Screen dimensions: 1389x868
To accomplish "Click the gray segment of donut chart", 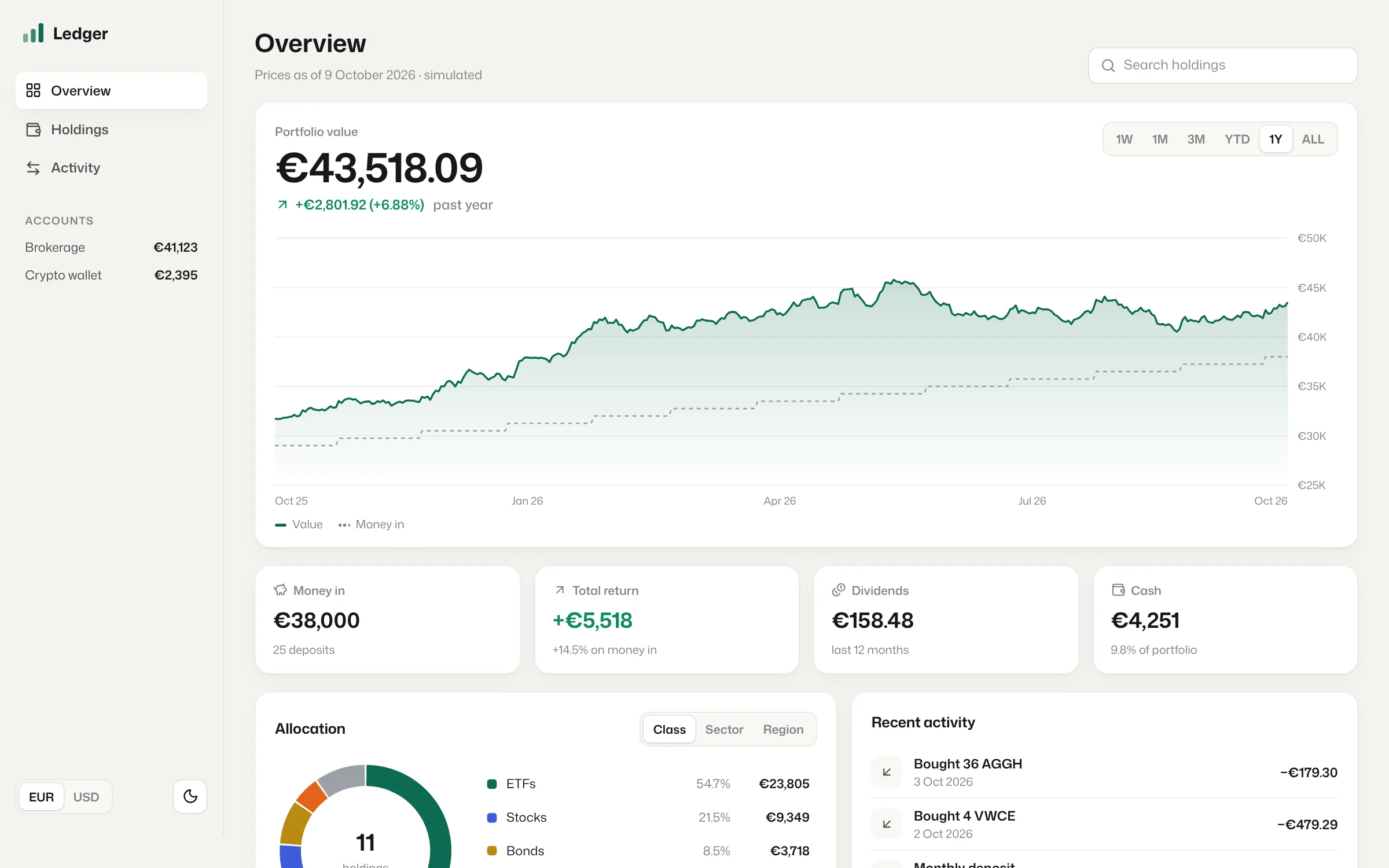I will pos(343,778).
